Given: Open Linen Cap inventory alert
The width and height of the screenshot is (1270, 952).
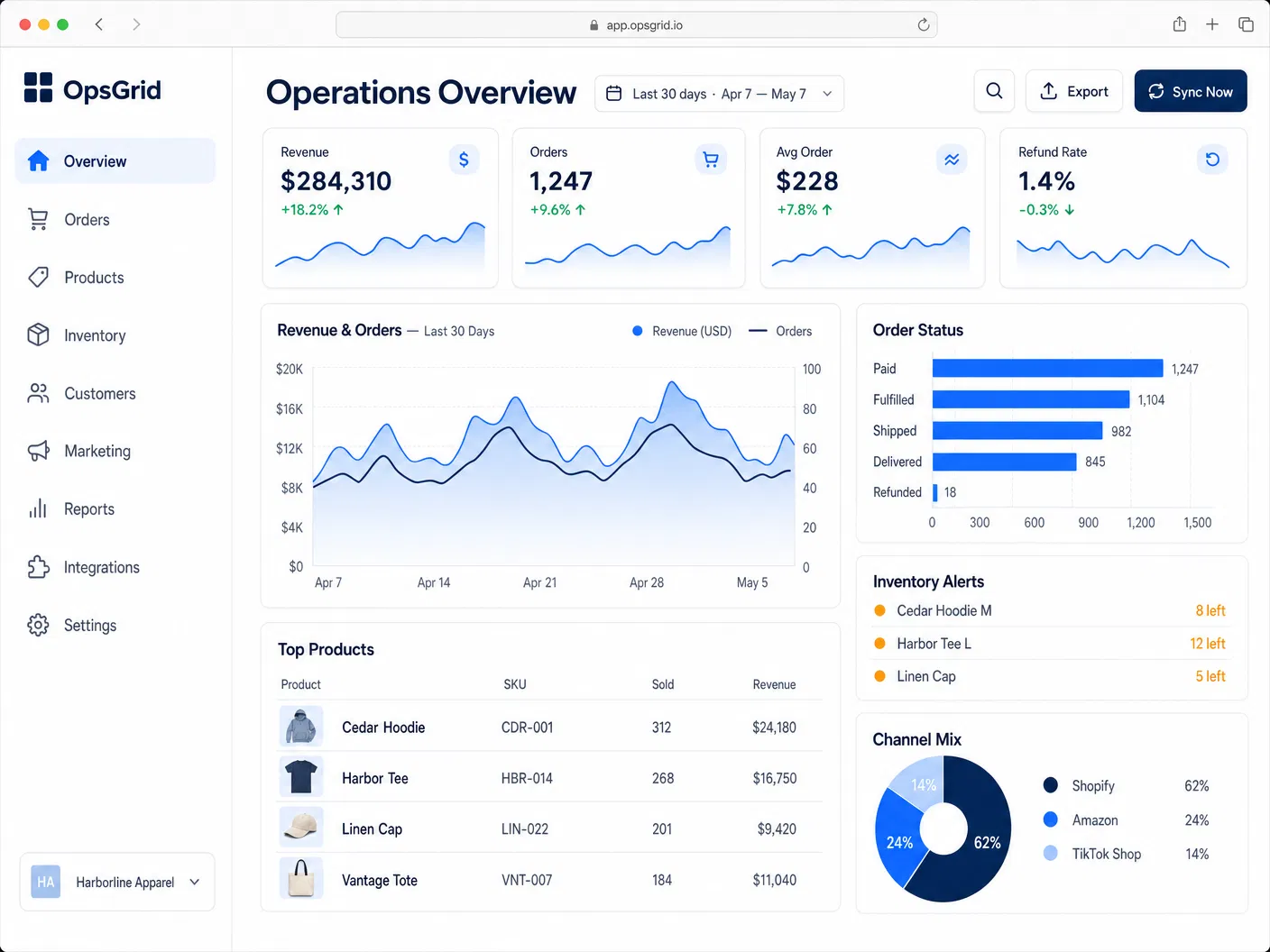Looking at the screenshot, I should [1051, 676].
